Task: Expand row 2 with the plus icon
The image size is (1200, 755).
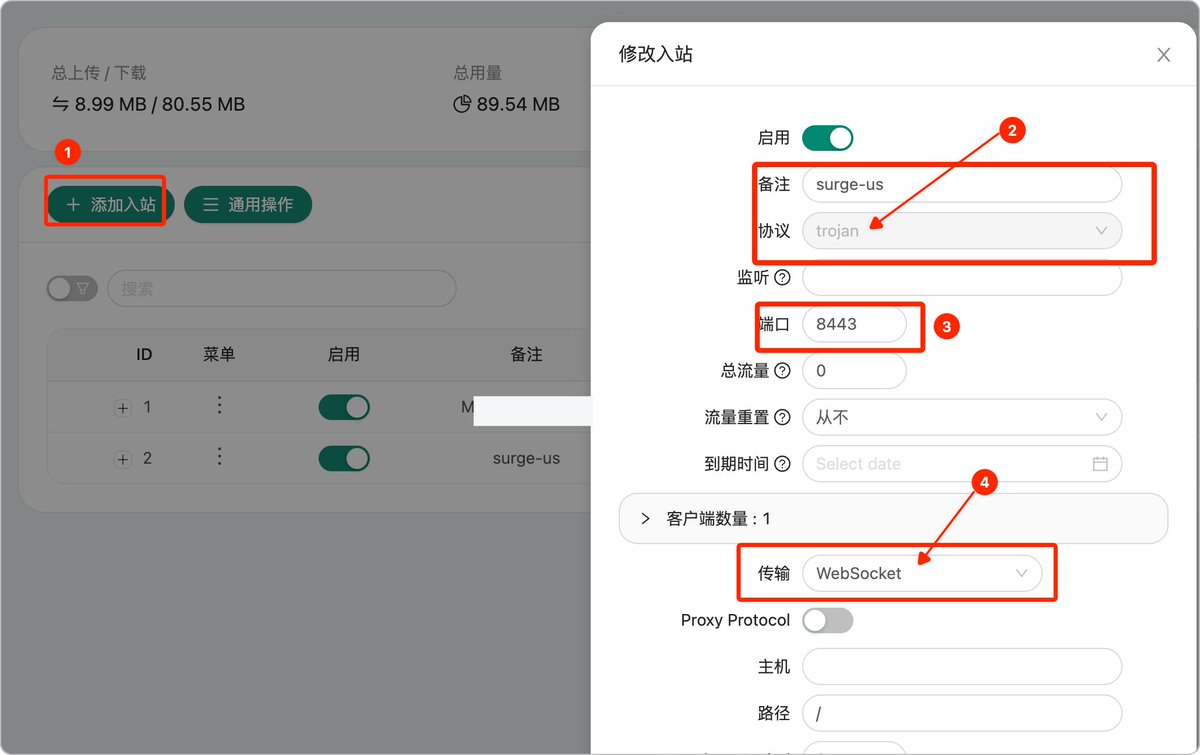Action: click(123, 459)
